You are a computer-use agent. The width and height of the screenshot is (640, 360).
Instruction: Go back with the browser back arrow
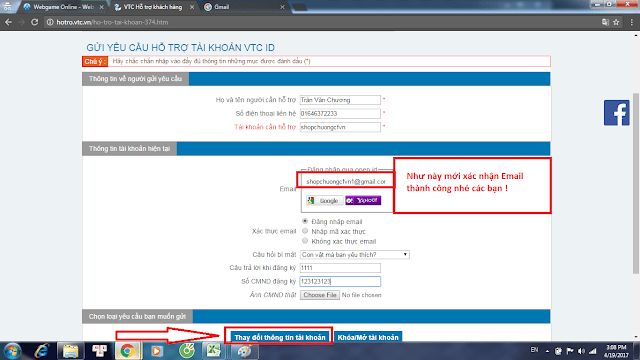[8, 22]
